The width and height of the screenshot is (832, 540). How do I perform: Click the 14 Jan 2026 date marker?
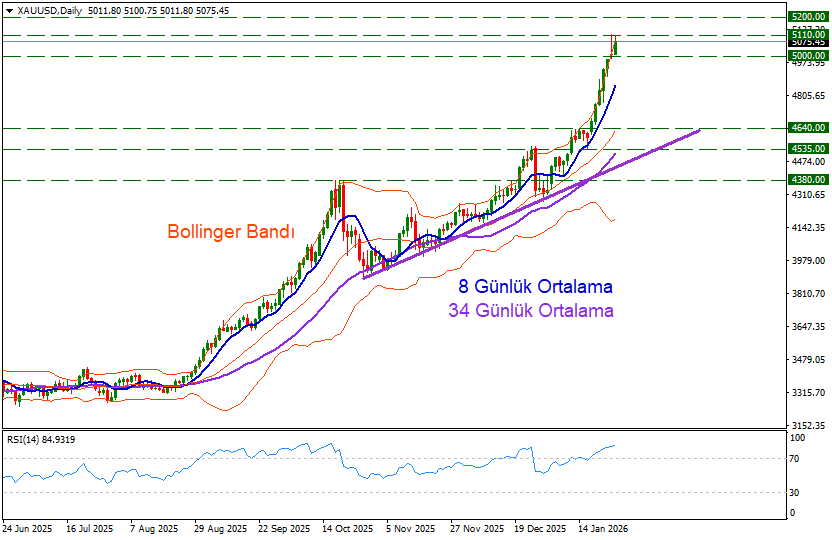(602, 527)
